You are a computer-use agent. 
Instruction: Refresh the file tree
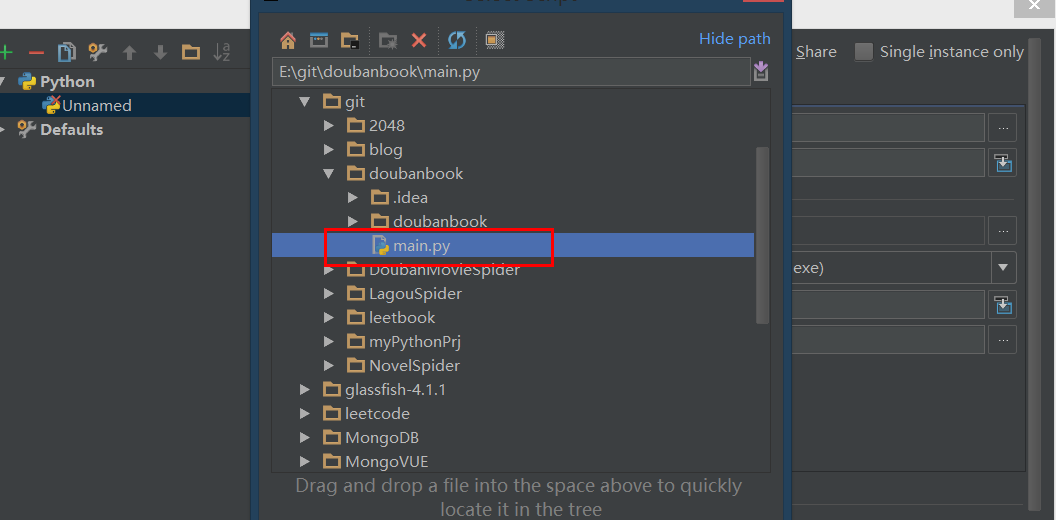click(457, 40)
